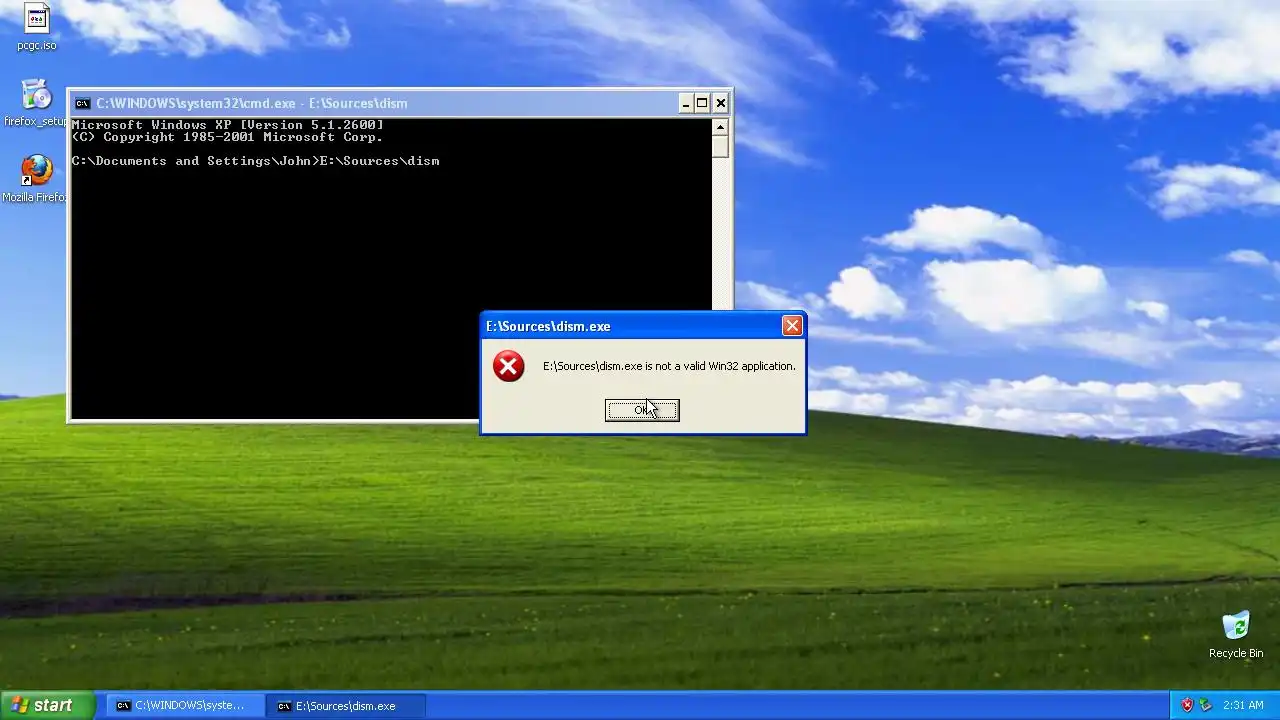Select the Recycle Bin desktop icon
The height and width of the screenshot is (720, 1280).
coord(1236,635)
